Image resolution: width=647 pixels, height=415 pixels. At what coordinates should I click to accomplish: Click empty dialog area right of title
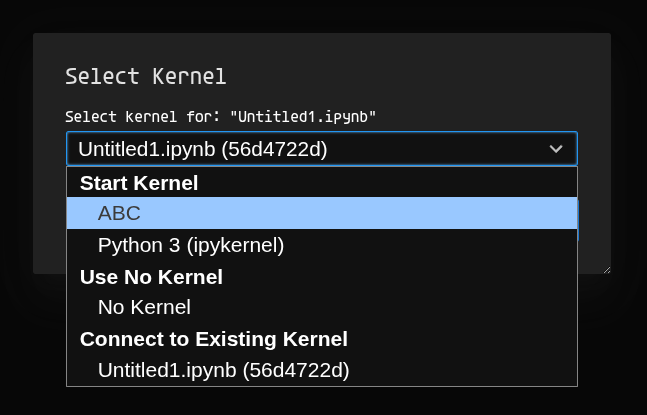420,76
